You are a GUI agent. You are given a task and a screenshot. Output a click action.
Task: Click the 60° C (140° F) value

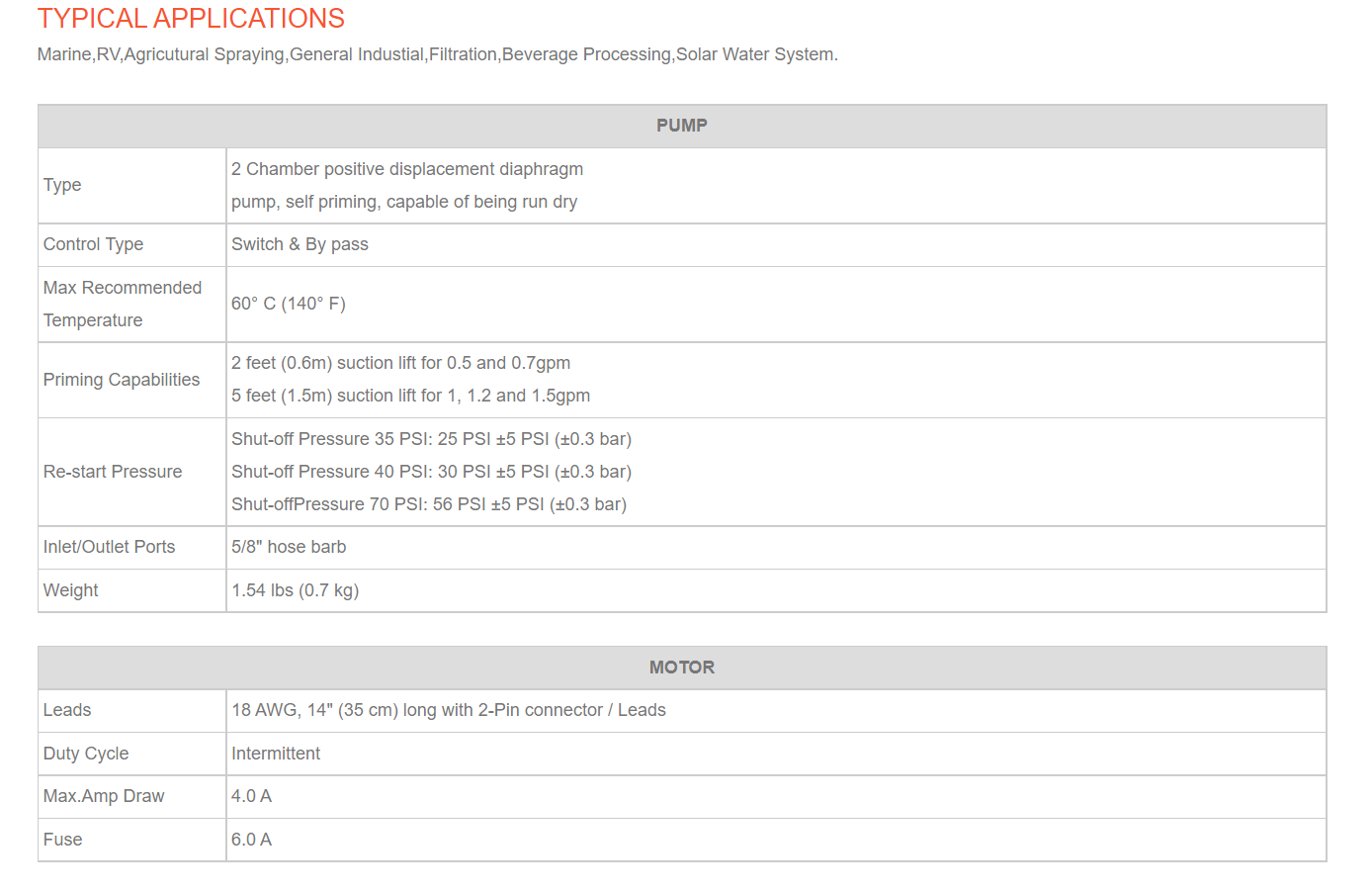(289, 304)
